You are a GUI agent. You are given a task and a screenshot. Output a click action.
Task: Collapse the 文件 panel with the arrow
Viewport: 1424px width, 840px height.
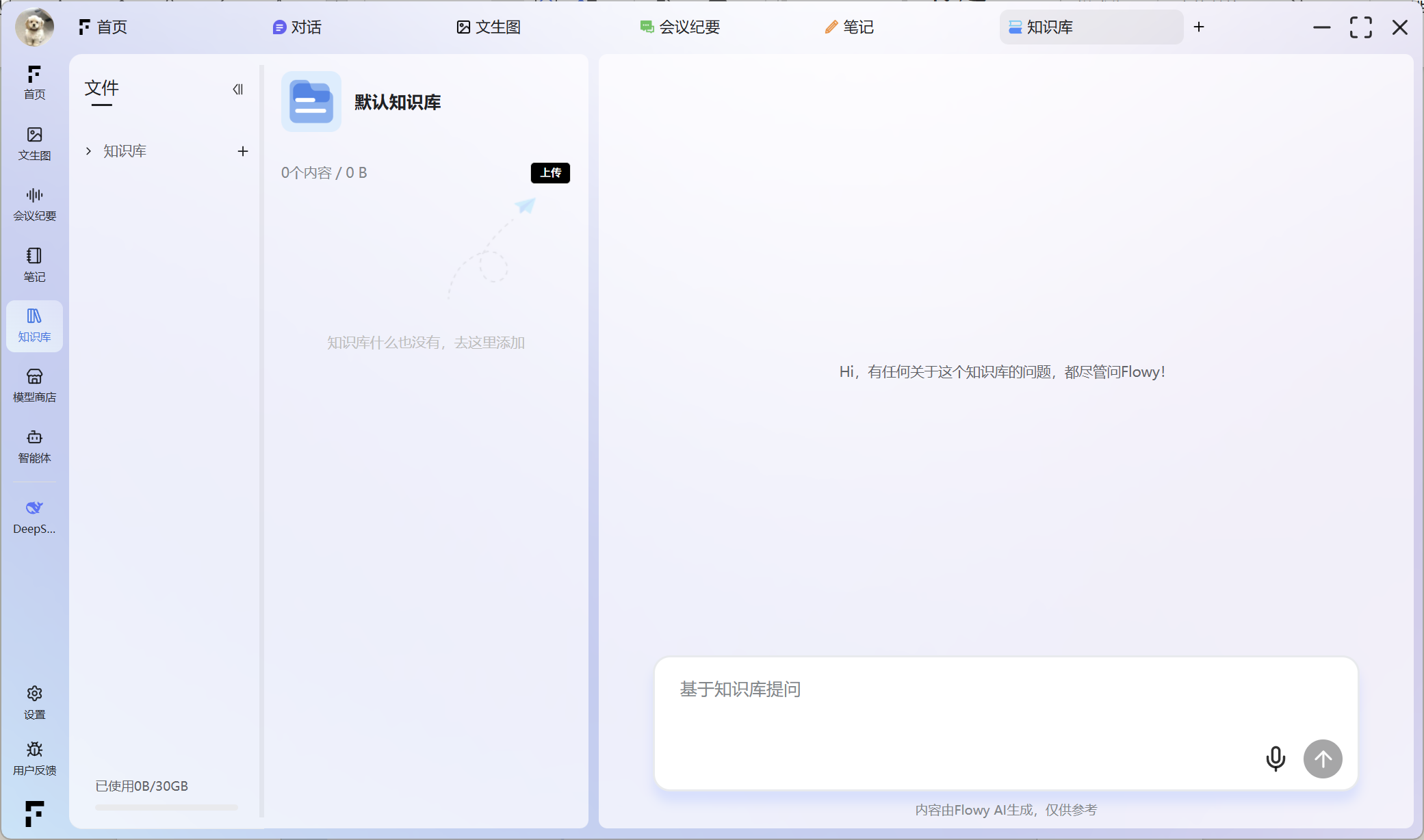237,90
